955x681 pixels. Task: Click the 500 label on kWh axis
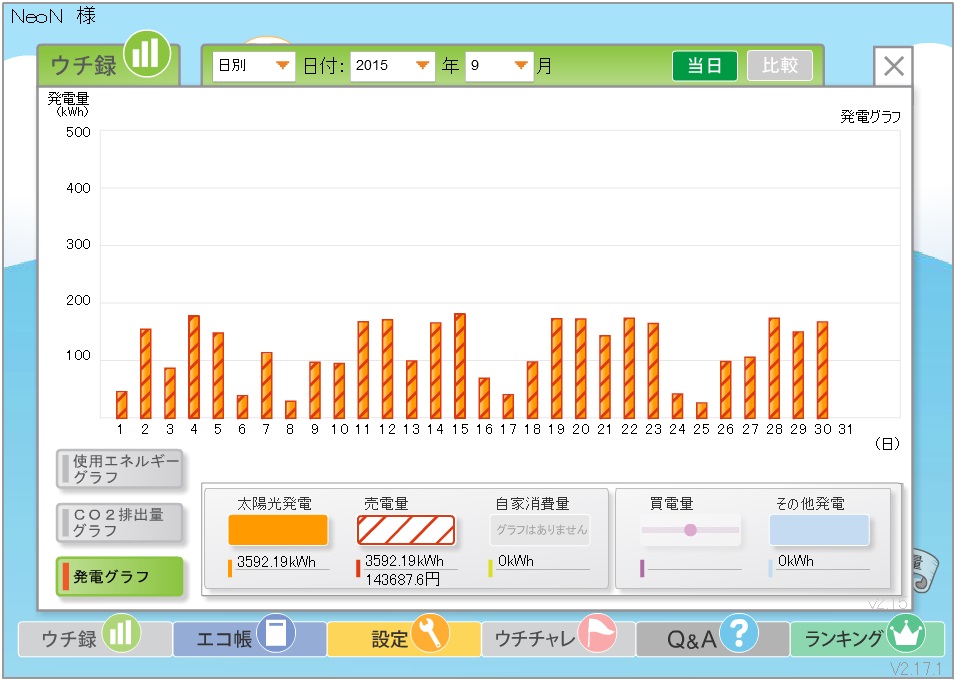point(79,132)
